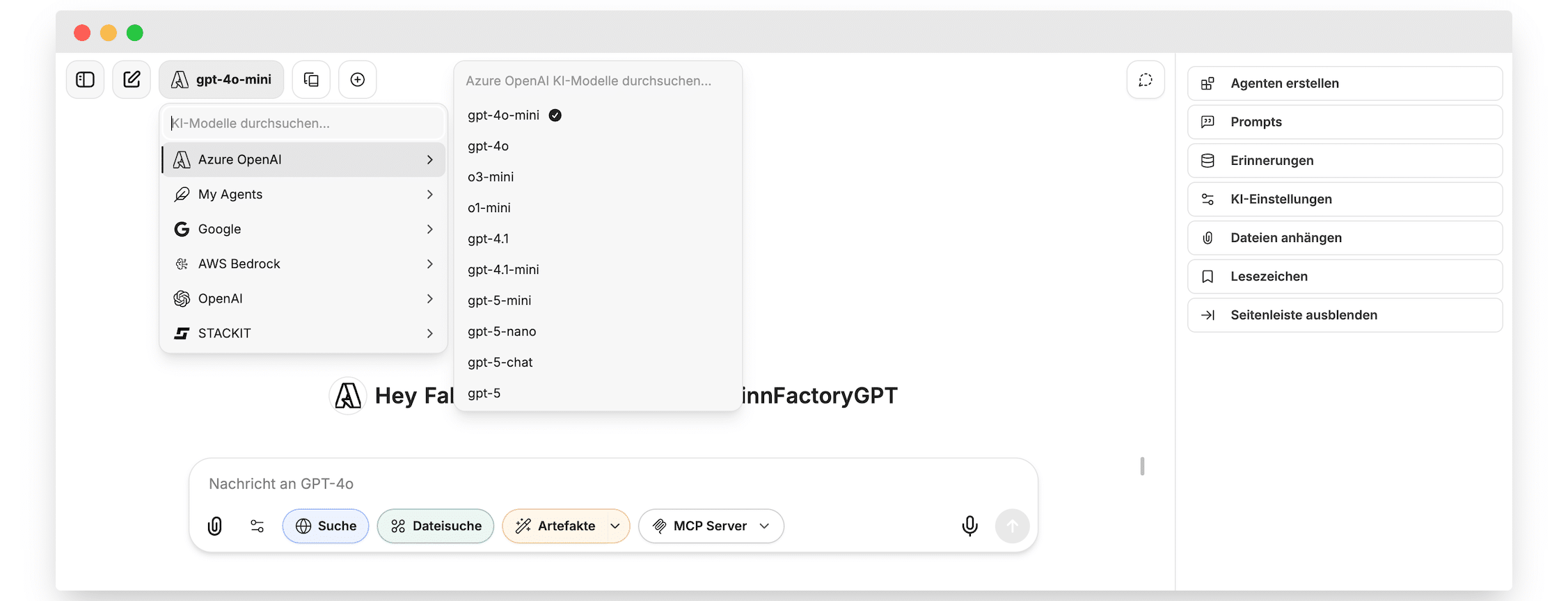The height and width of the screenshot is (601, 1568).
Task: Click the scrollbar handle beside message box
Action: coord(1142,466)
